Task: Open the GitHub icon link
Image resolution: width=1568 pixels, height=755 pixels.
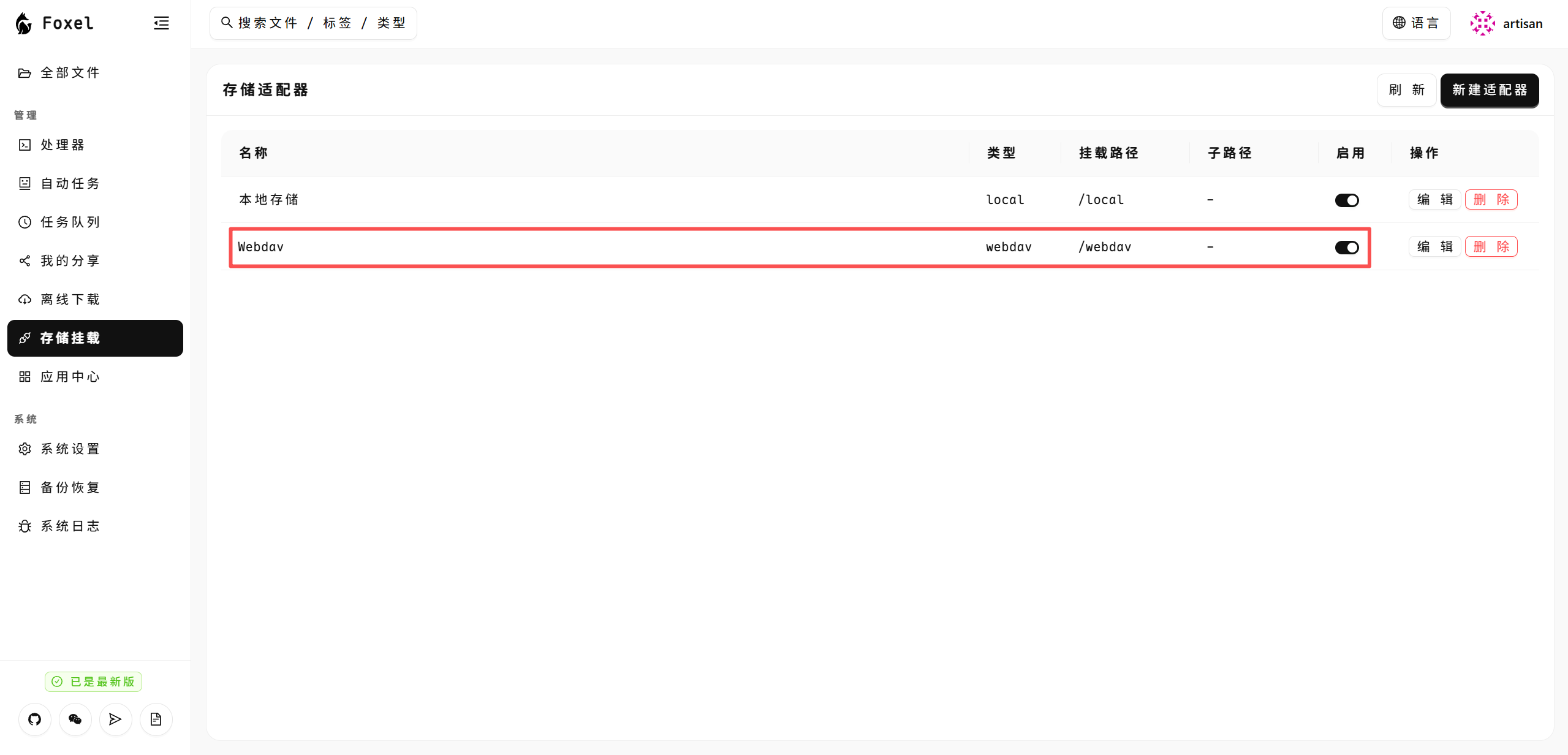Action: coord(35,719)
